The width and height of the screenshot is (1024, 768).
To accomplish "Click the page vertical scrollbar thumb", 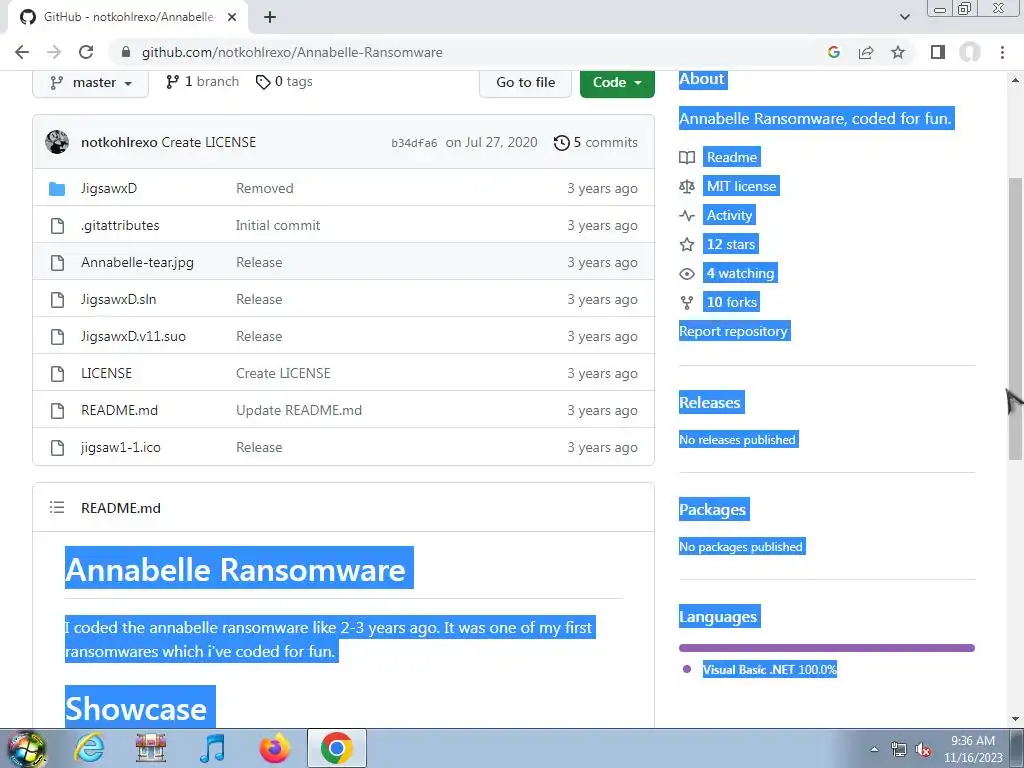I will pos(1015,319).
